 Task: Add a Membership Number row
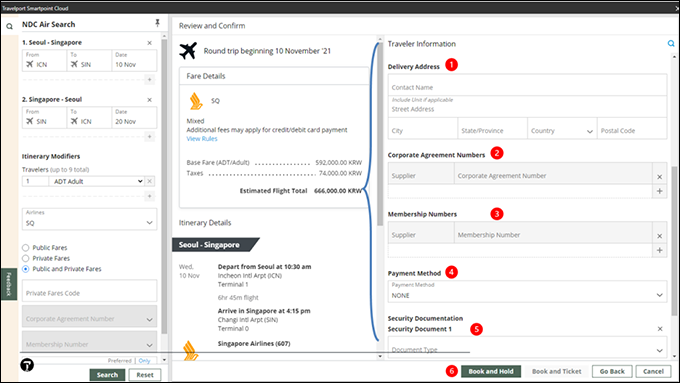click(x=659, y=250)
